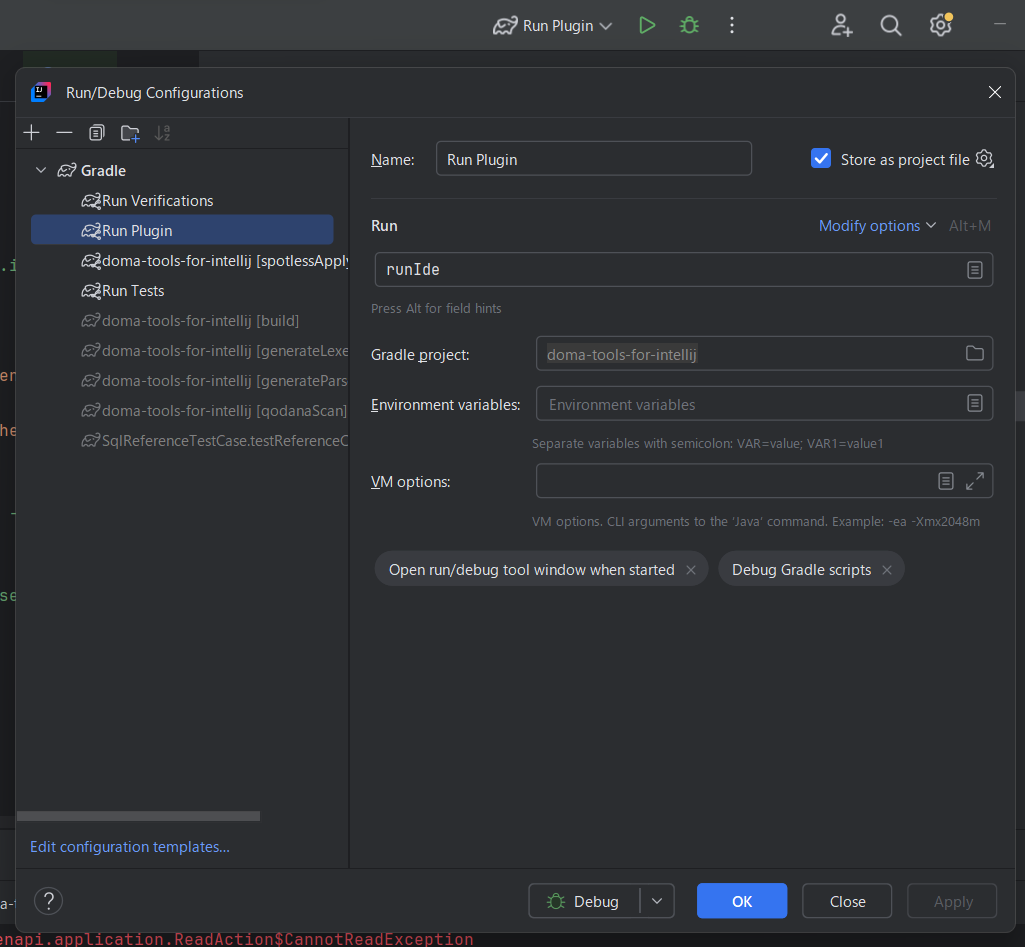Copy the selected configuration

(97, 133)
